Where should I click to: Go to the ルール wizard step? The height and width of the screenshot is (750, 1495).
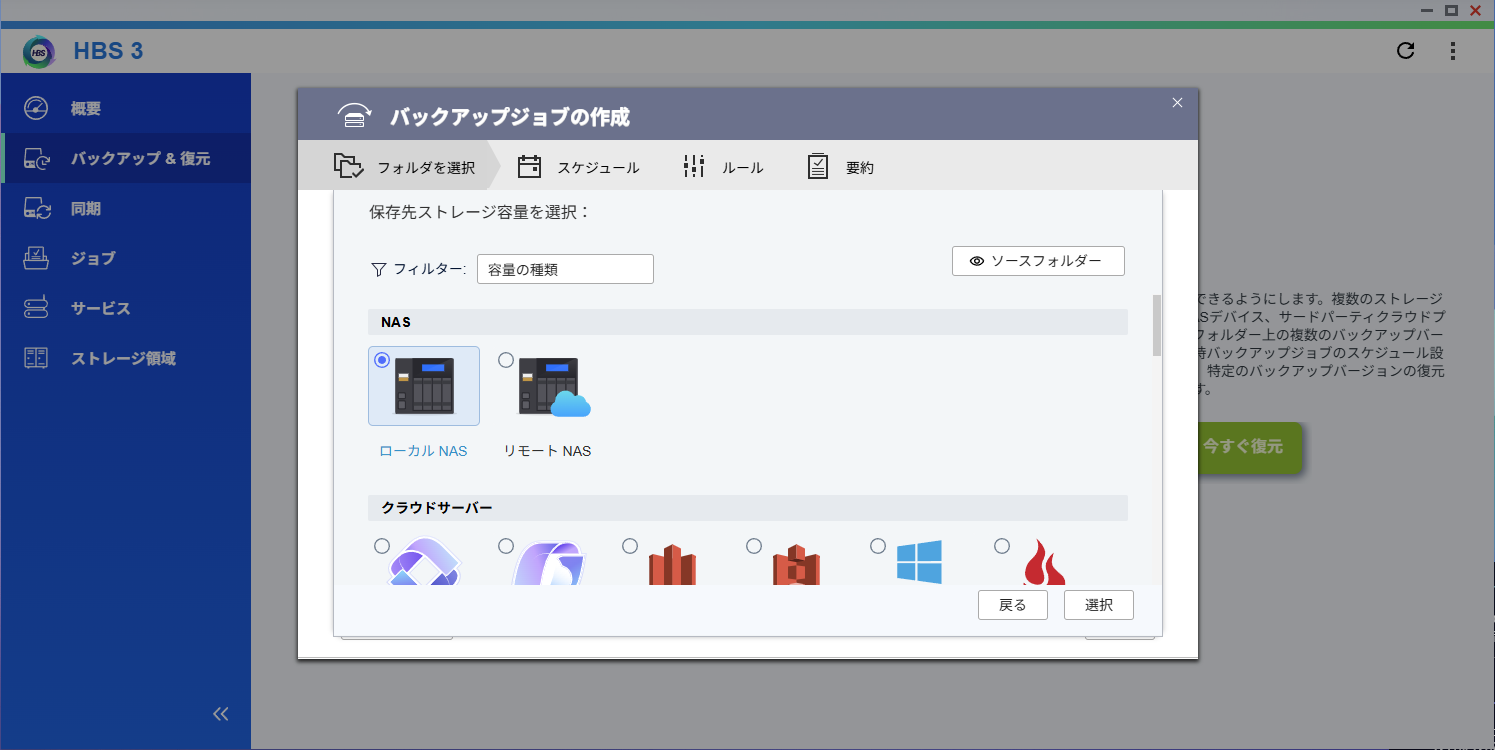pyautogui.click(x=723, y=168)
